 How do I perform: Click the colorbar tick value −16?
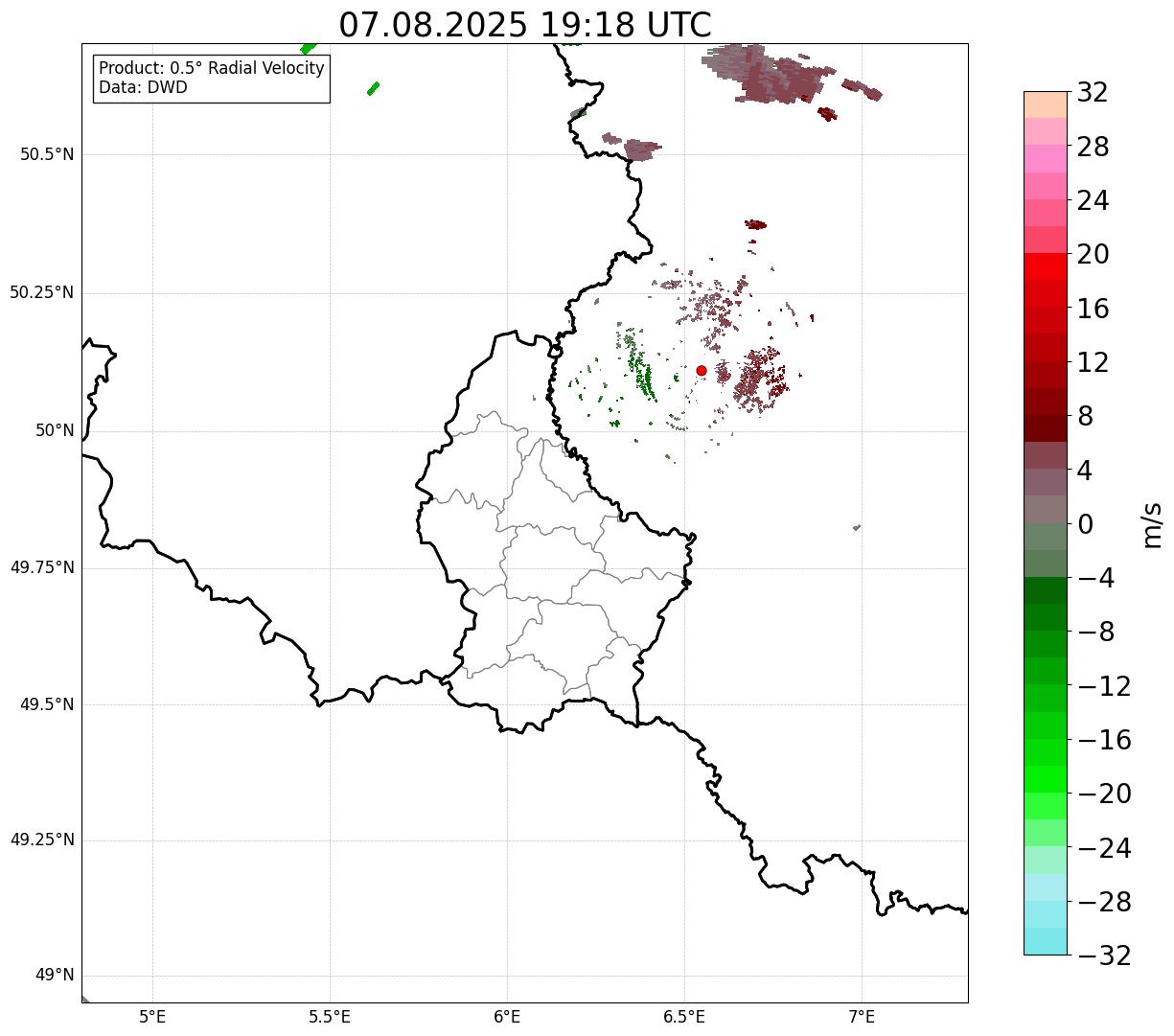(x=1104, y=740)
